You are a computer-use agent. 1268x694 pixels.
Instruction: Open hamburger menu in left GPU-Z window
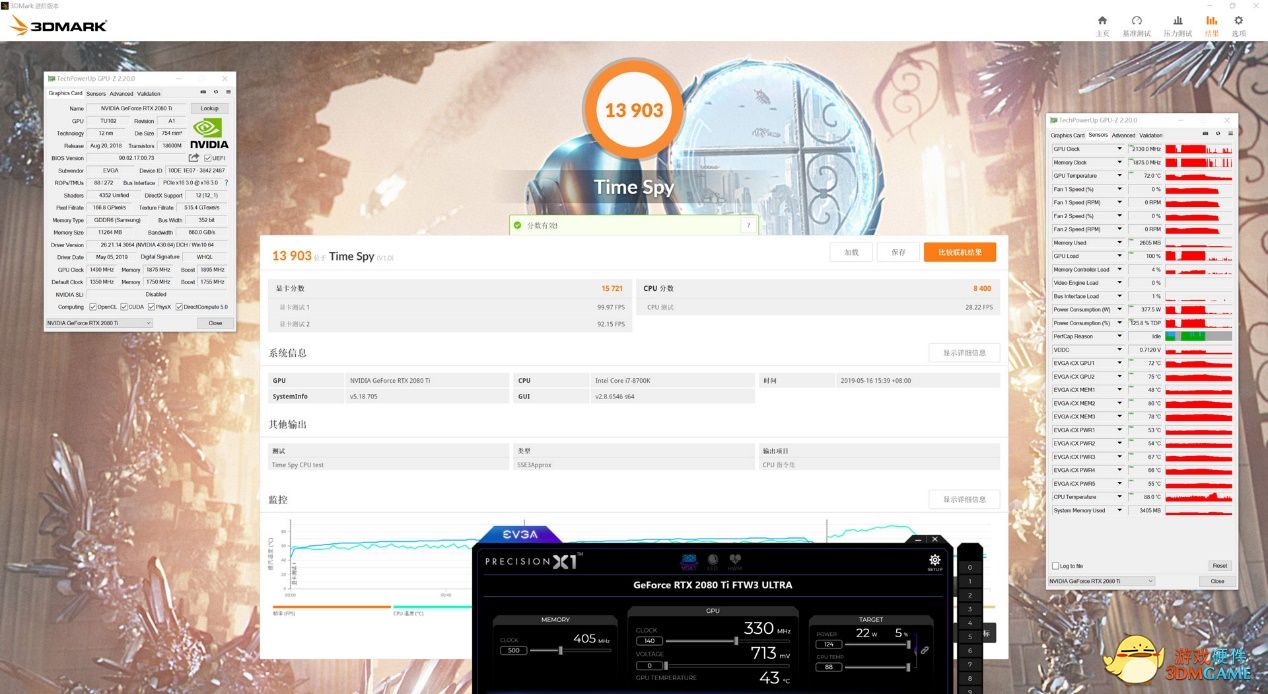(x=227, y=93)
